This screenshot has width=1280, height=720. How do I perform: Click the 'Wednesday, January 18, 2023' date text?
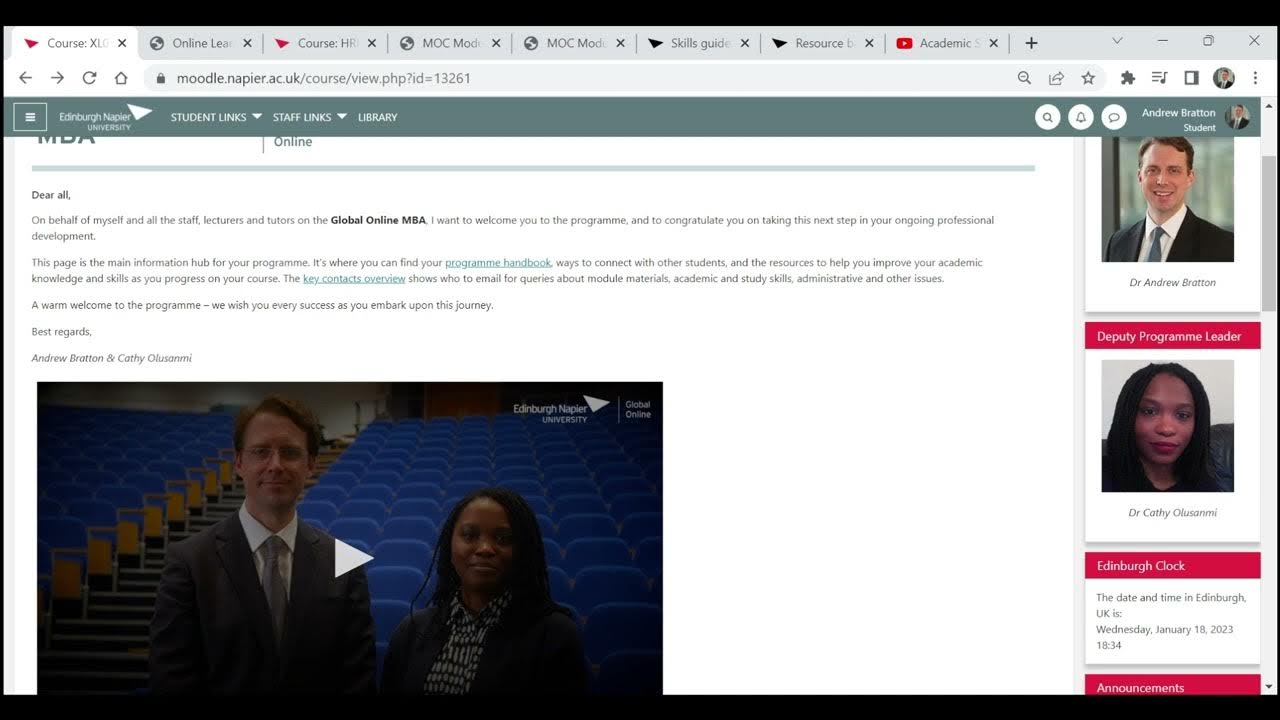[x=1164, y=629]
